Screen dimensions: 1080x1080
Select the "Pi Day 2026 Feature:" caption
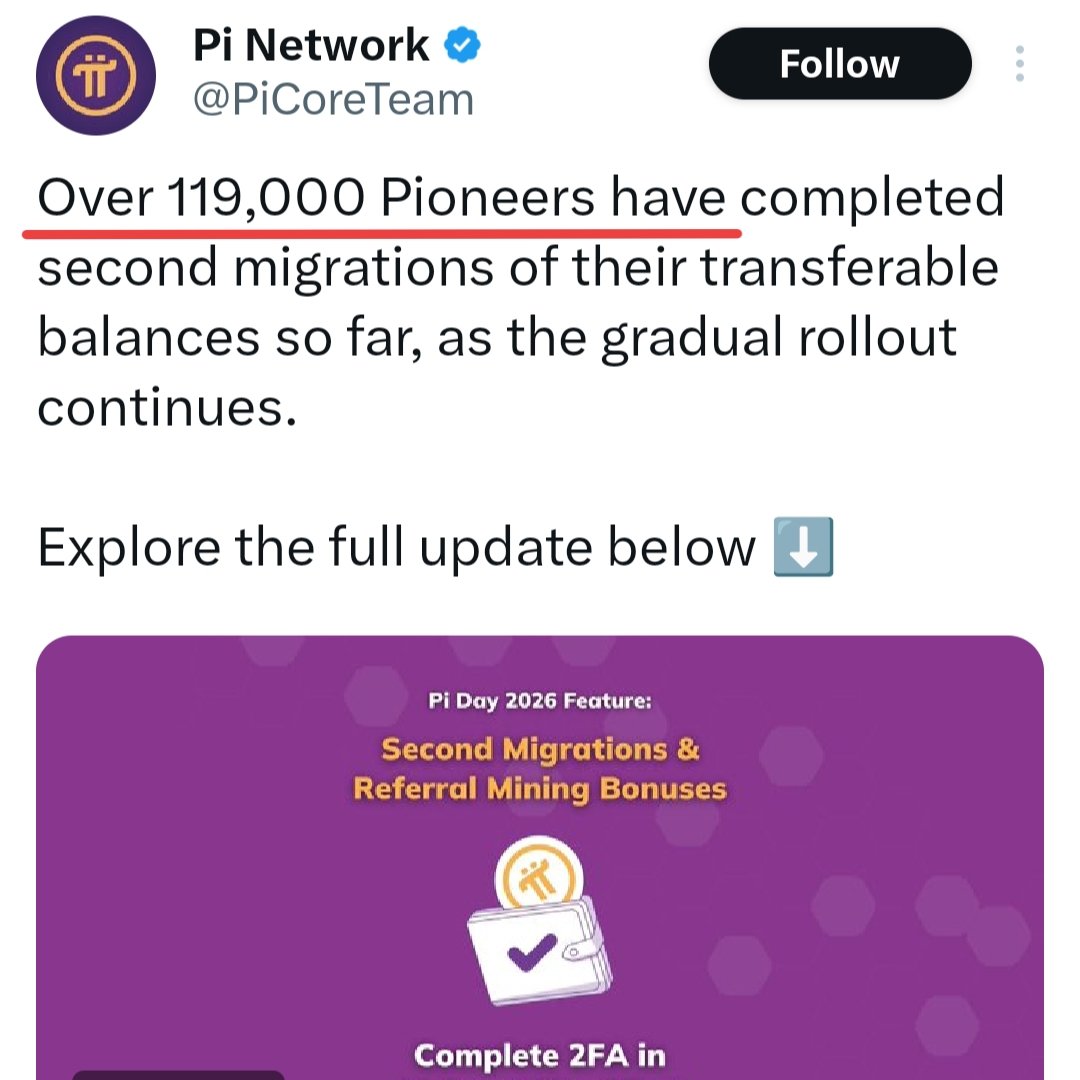[540, 701]
